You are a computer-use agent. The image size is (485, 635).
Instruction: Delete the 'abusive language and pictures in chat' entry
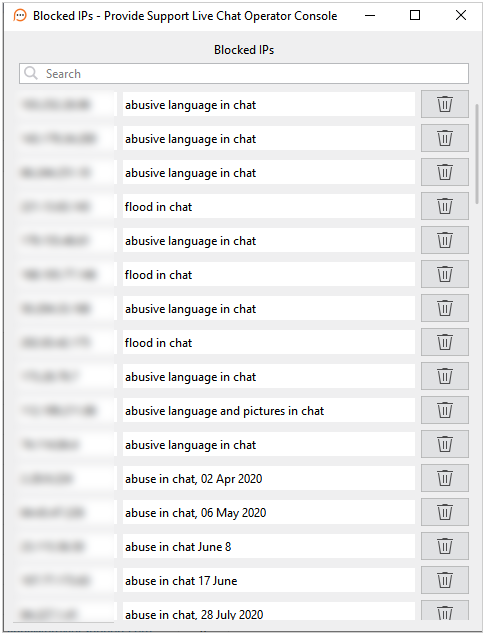point(445,410)
